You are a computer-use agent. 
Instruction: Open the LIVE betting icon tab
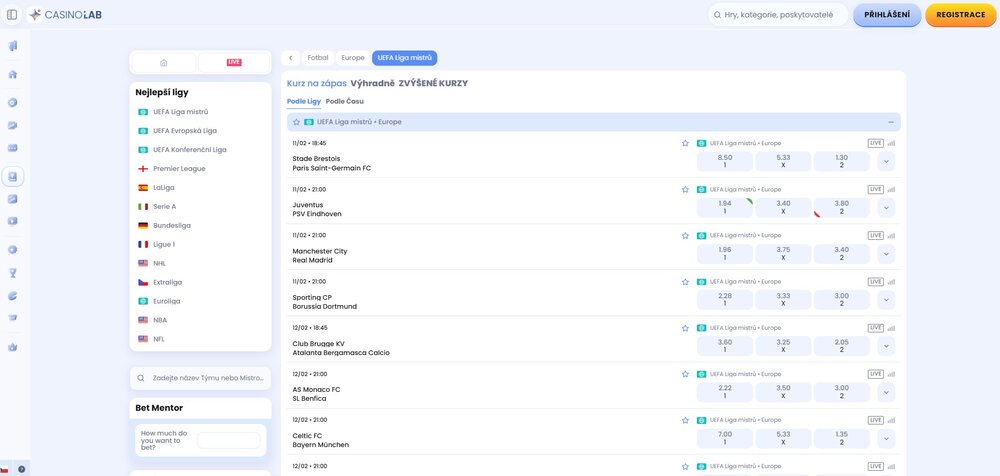coord(234,62)
